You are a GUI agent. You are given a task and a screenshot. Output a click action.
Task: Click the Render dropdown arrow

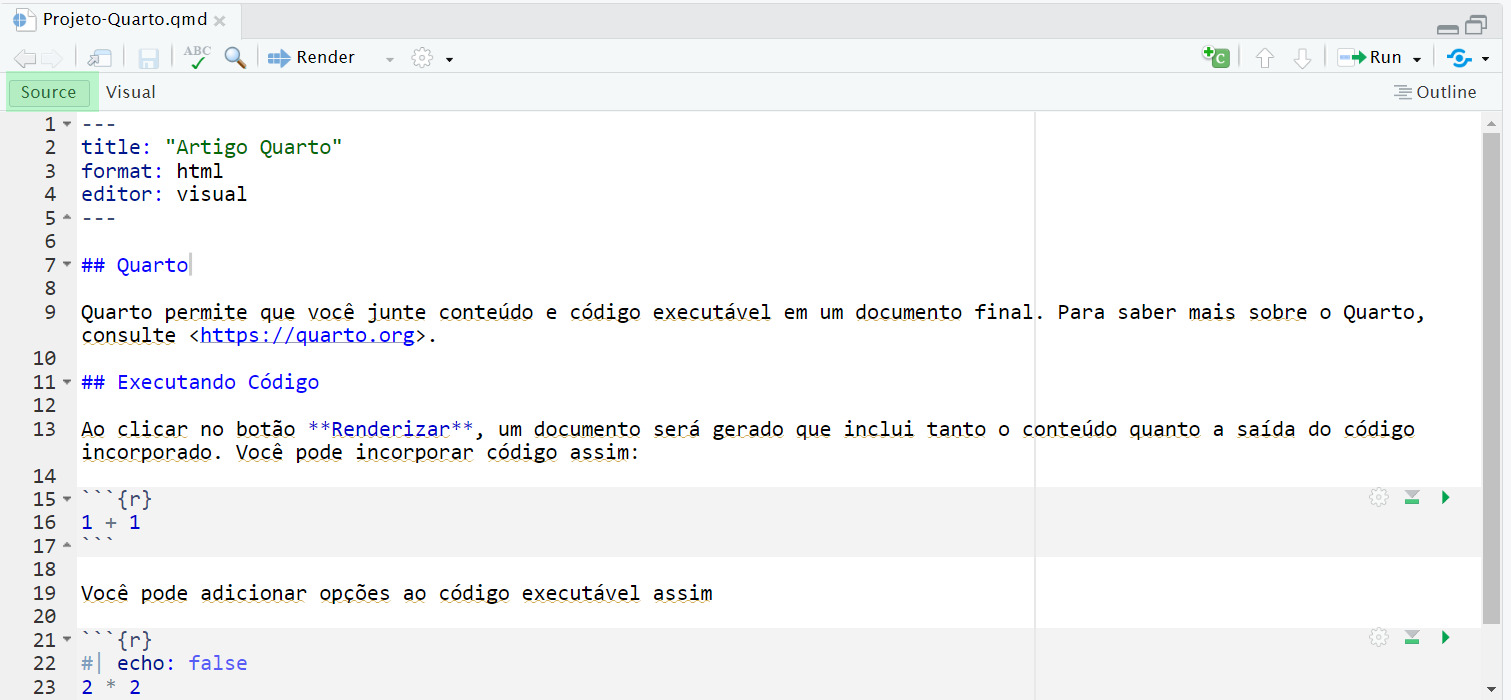[390, 59]
